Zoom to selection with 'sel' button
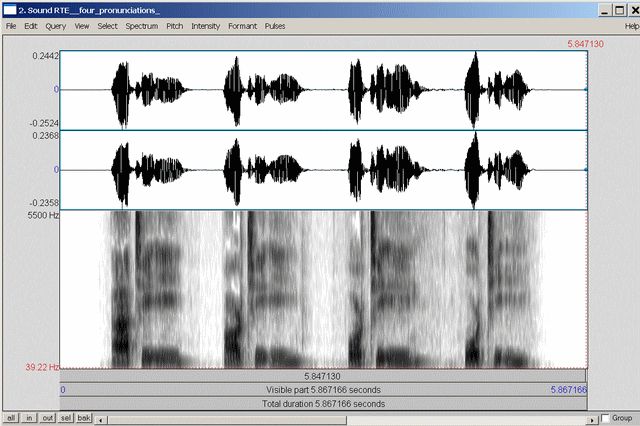Viewport: 640px width, 426px height. [66, 418]
